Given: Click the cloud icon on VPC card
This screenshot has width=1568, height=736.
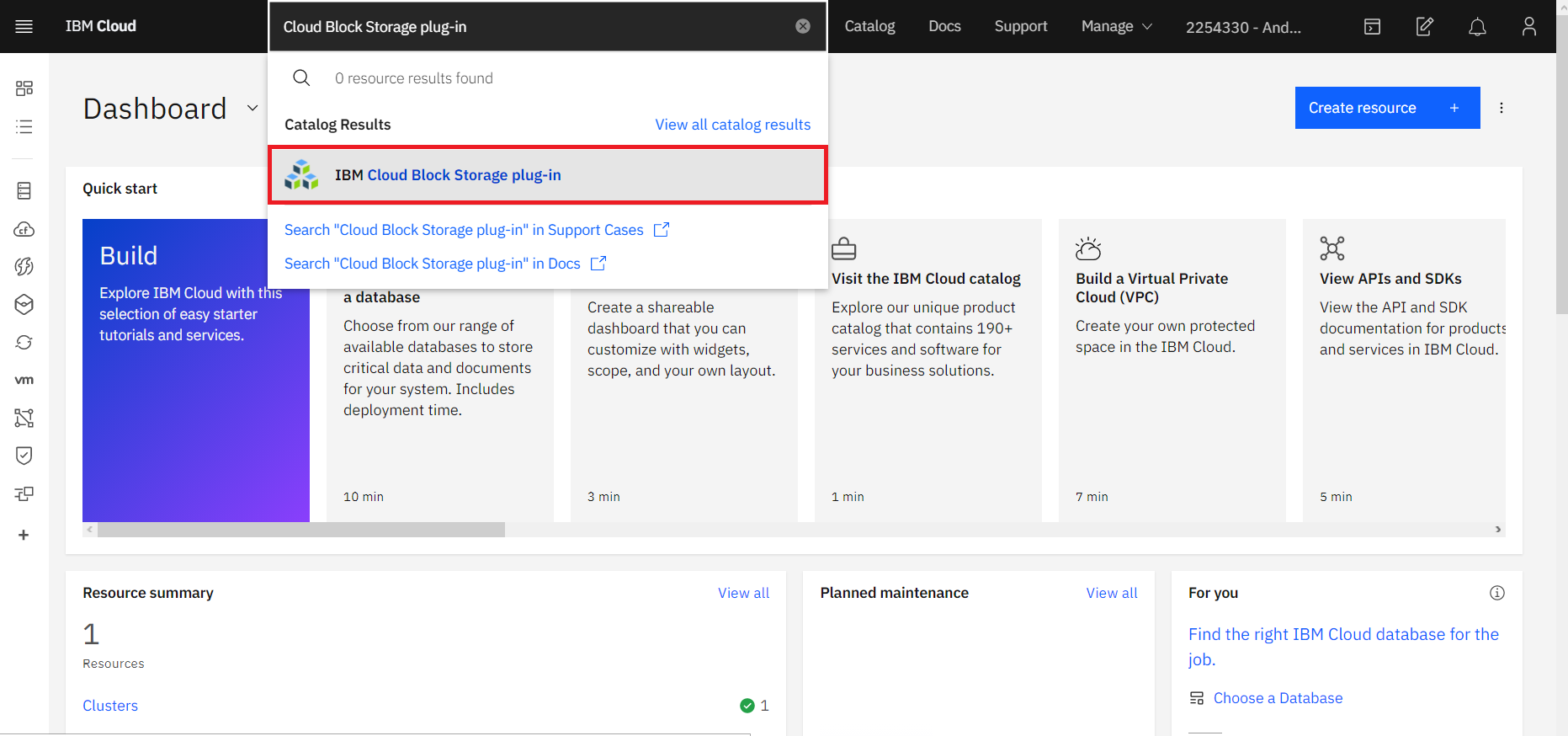Looking at the screenshot, I should (x=1088, y=248).
